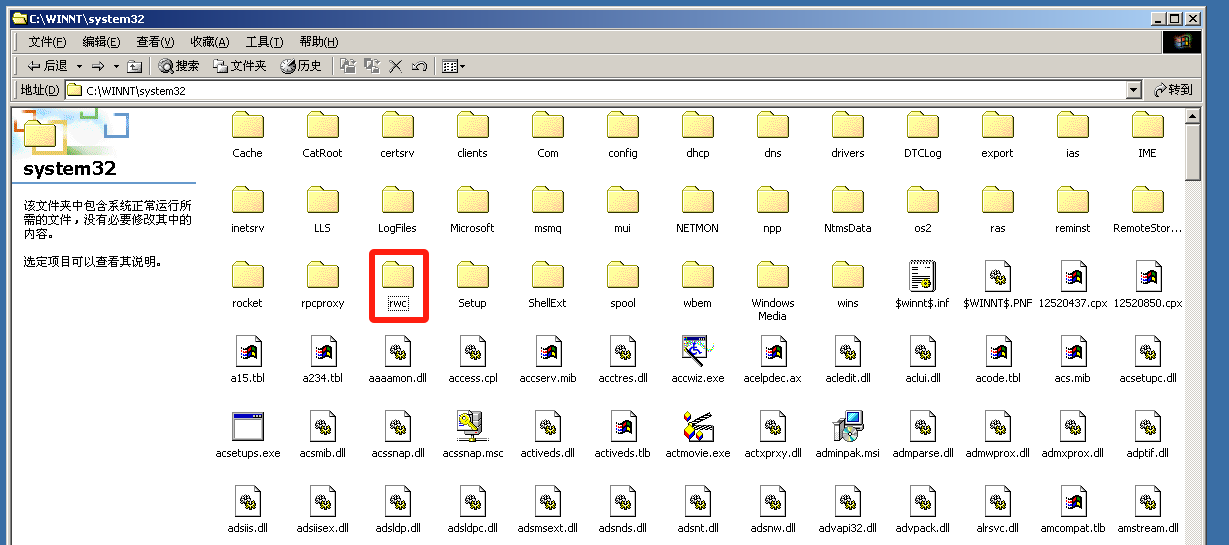
Task: Click the Copy To toolbar icon
Action: coord(372,66)
